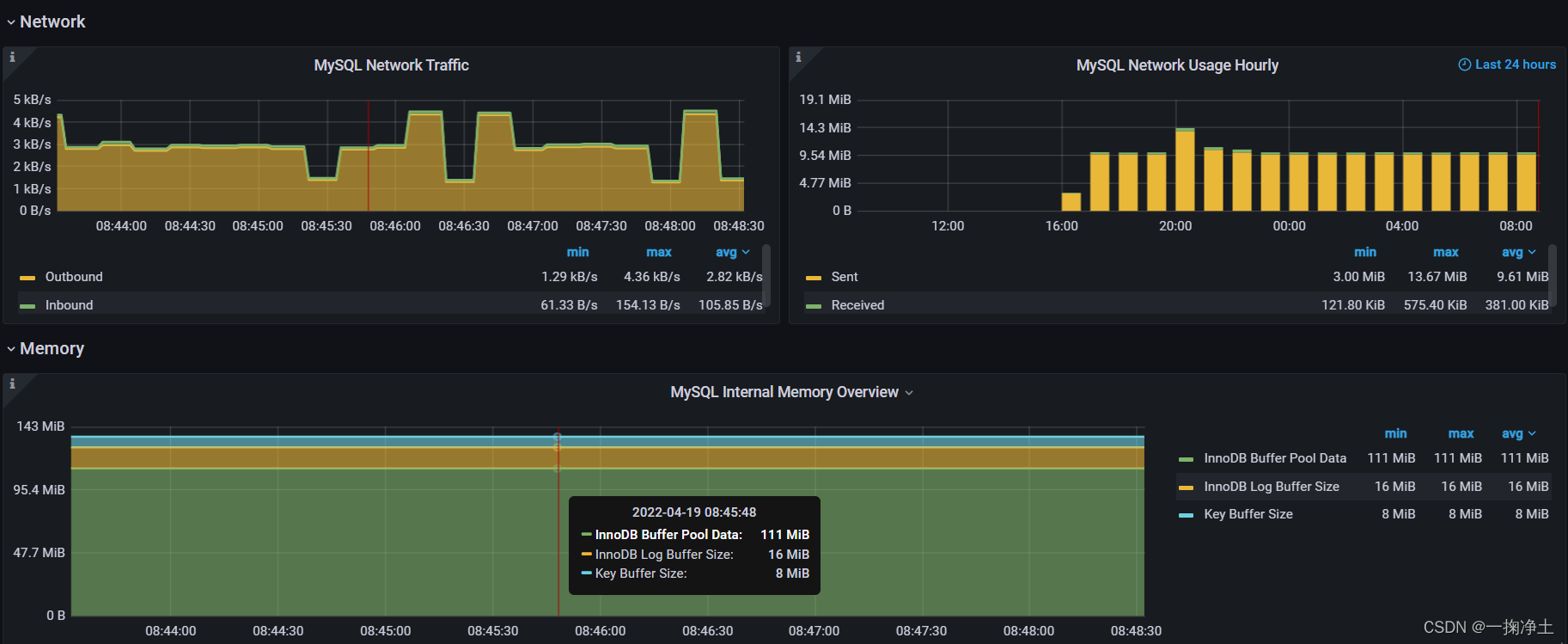1568x644 pixels.
Task: Click clock icon beside Last 24 hours
Action: (x=1464, y=64)
